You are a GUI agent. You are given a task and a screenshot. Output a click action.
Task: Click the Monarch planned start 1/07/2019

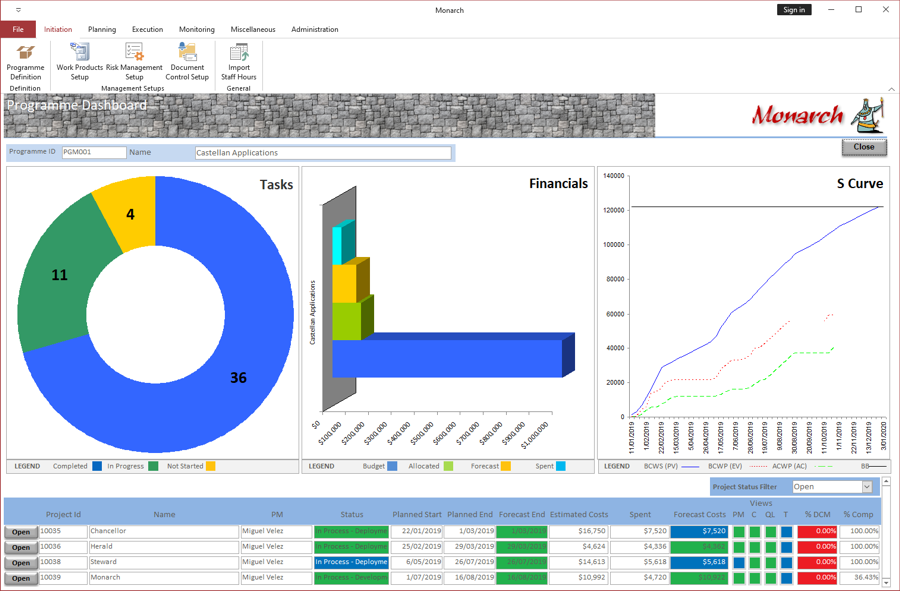(x=417, y=578)
